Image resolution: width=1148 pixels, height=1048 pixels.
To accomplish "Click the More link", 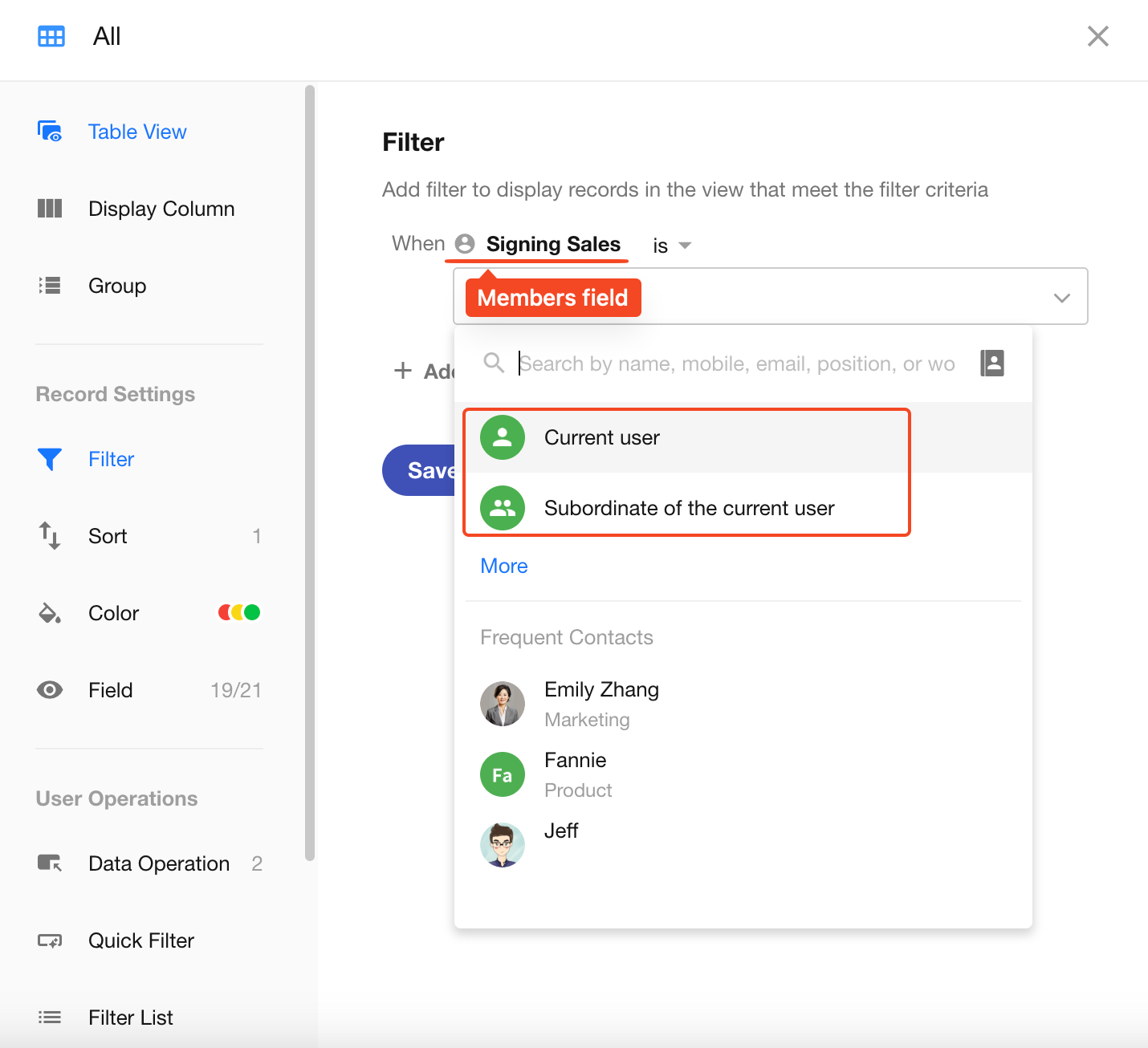I will [x=503, y=566].
